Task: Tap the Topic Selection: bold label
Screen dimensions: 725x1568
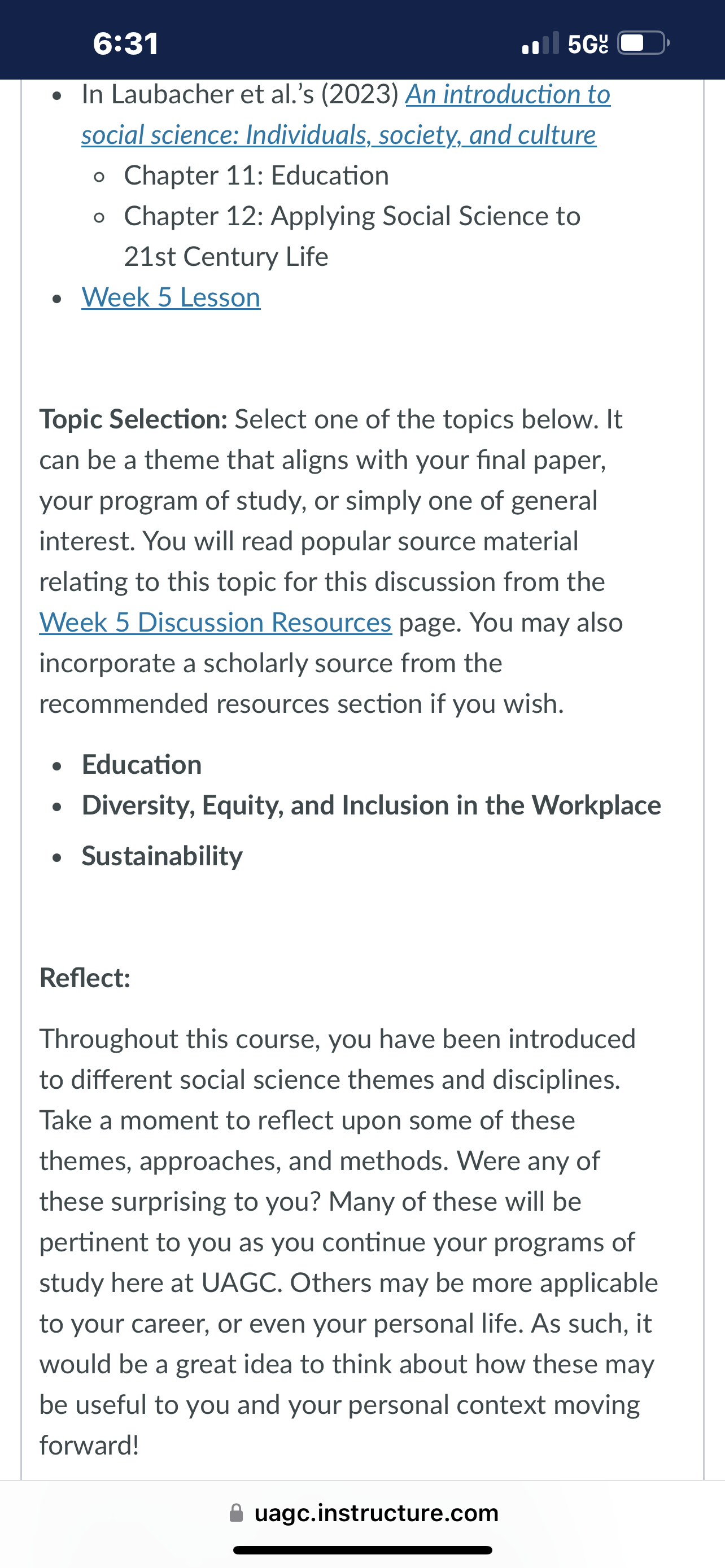Action: (x=133, y=419)
